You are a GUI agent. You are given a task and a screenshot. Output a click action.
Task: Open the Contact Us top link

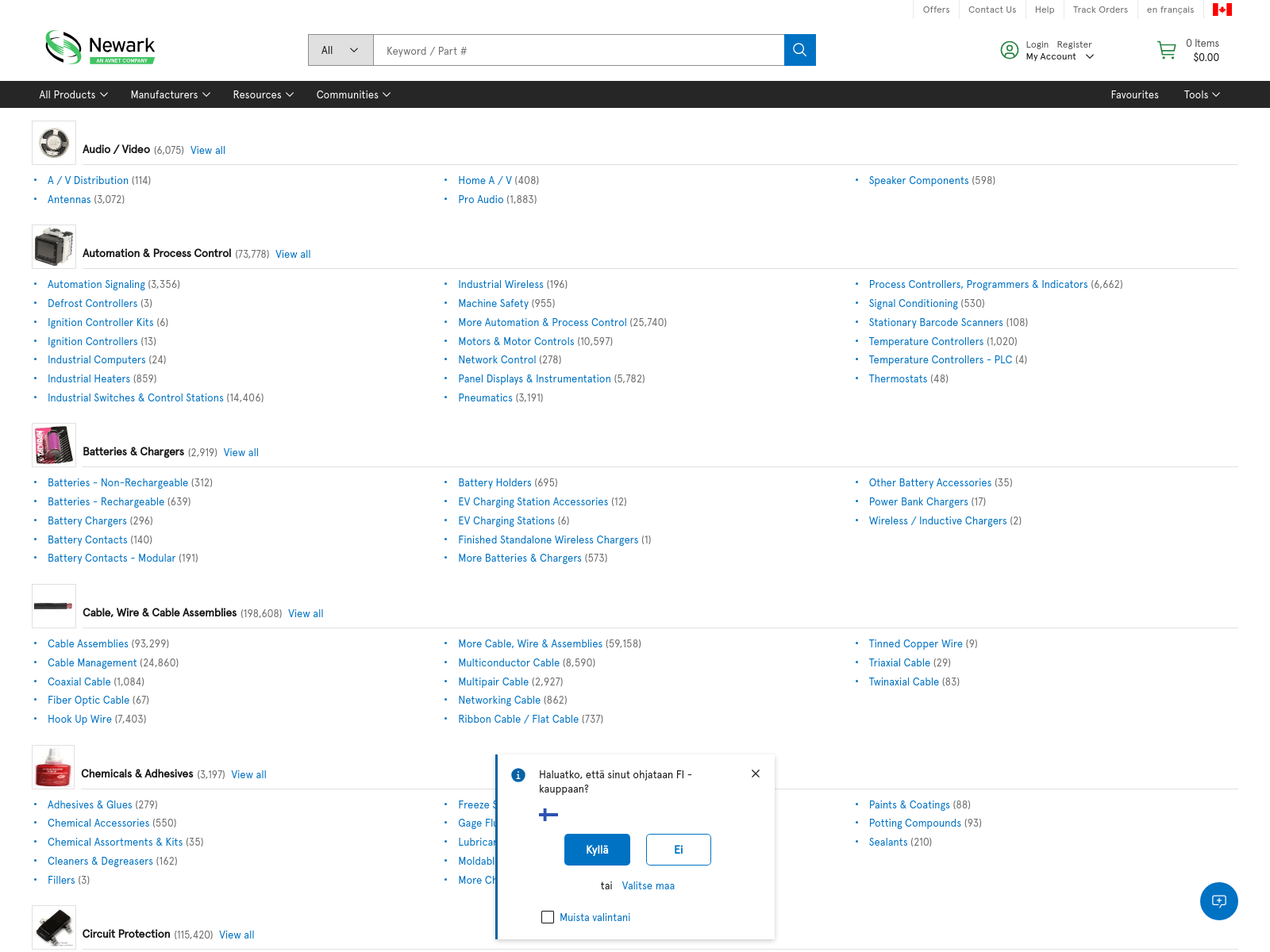(x=992, y=10)
